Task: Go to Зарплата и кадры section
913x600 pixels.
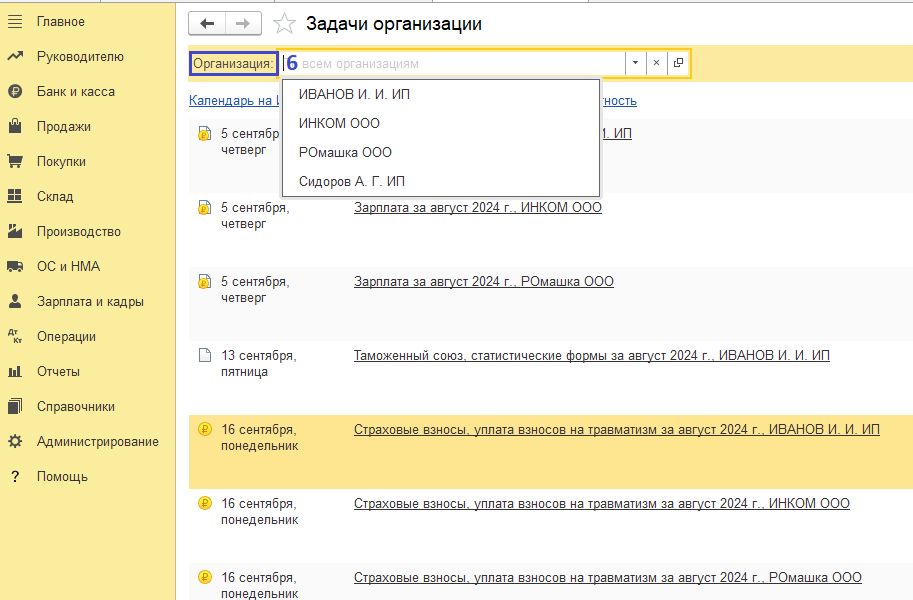Action: click(90, 301)
